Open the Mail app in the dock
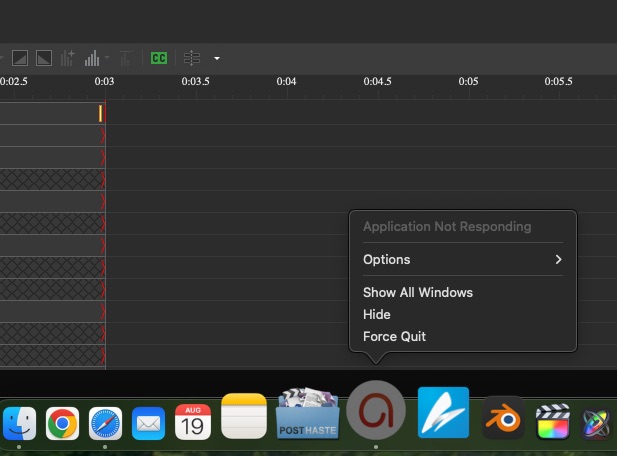The width and height of the screenshot is (617, 456). (x=148, y=424)
